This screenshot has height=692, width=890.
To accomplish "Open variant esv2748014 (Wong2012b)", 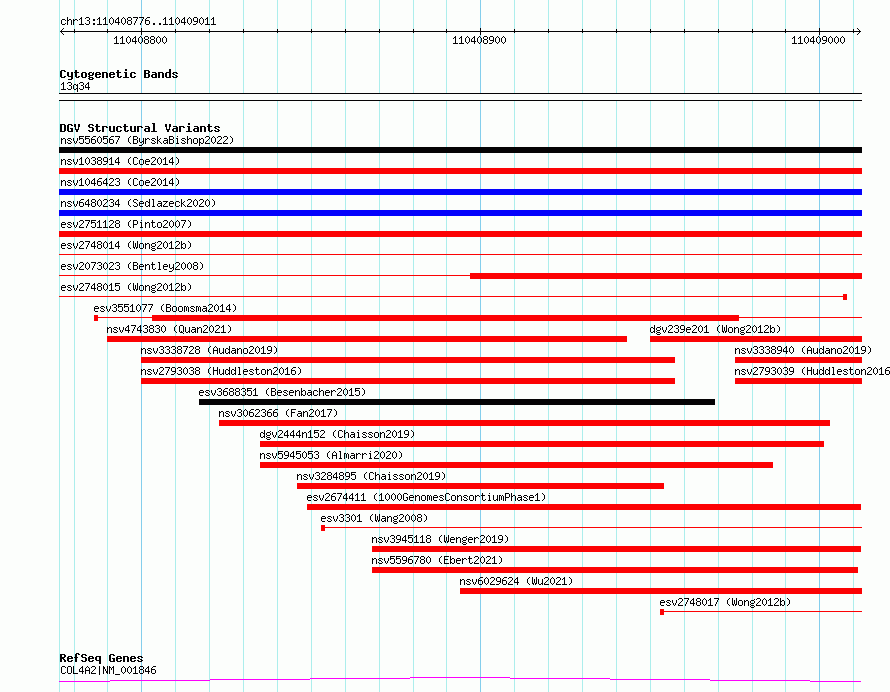I will click(x=126, y=245).
